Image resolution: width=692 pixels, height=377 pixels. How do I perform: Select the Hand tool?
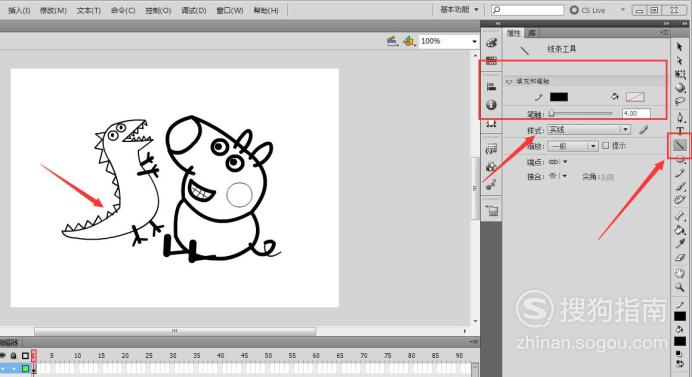680,273
